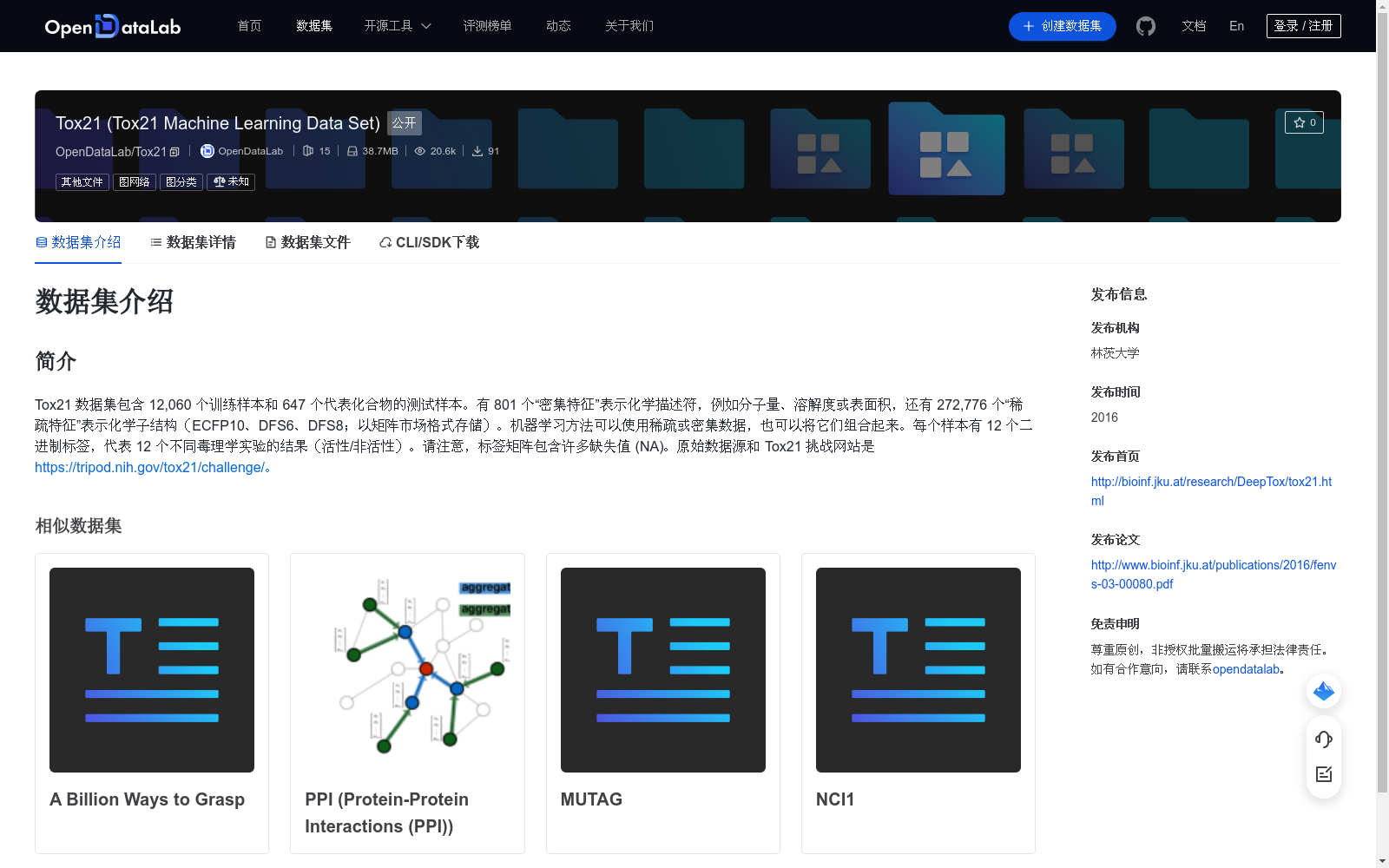Screen dimensions: 1389x868
Task: Open 关于我们 navigation item
Action: tap(629, 26)
